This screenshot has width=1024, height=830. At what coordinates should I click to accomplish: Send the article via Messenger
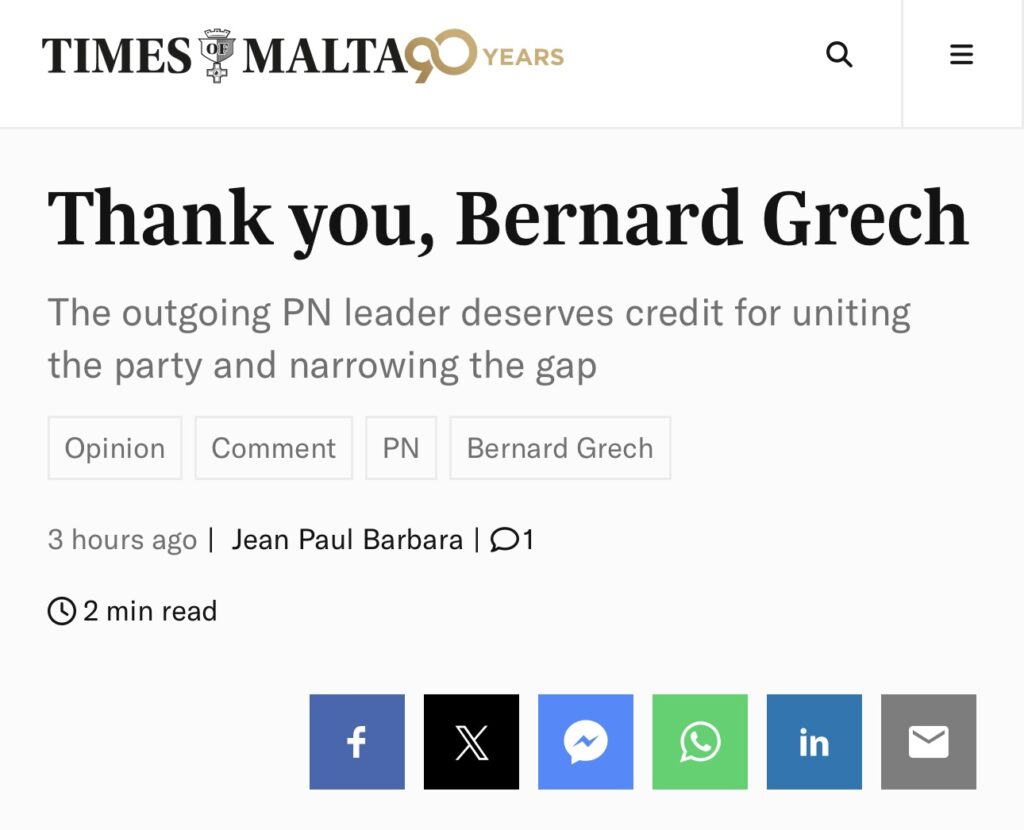coord(586,742)
